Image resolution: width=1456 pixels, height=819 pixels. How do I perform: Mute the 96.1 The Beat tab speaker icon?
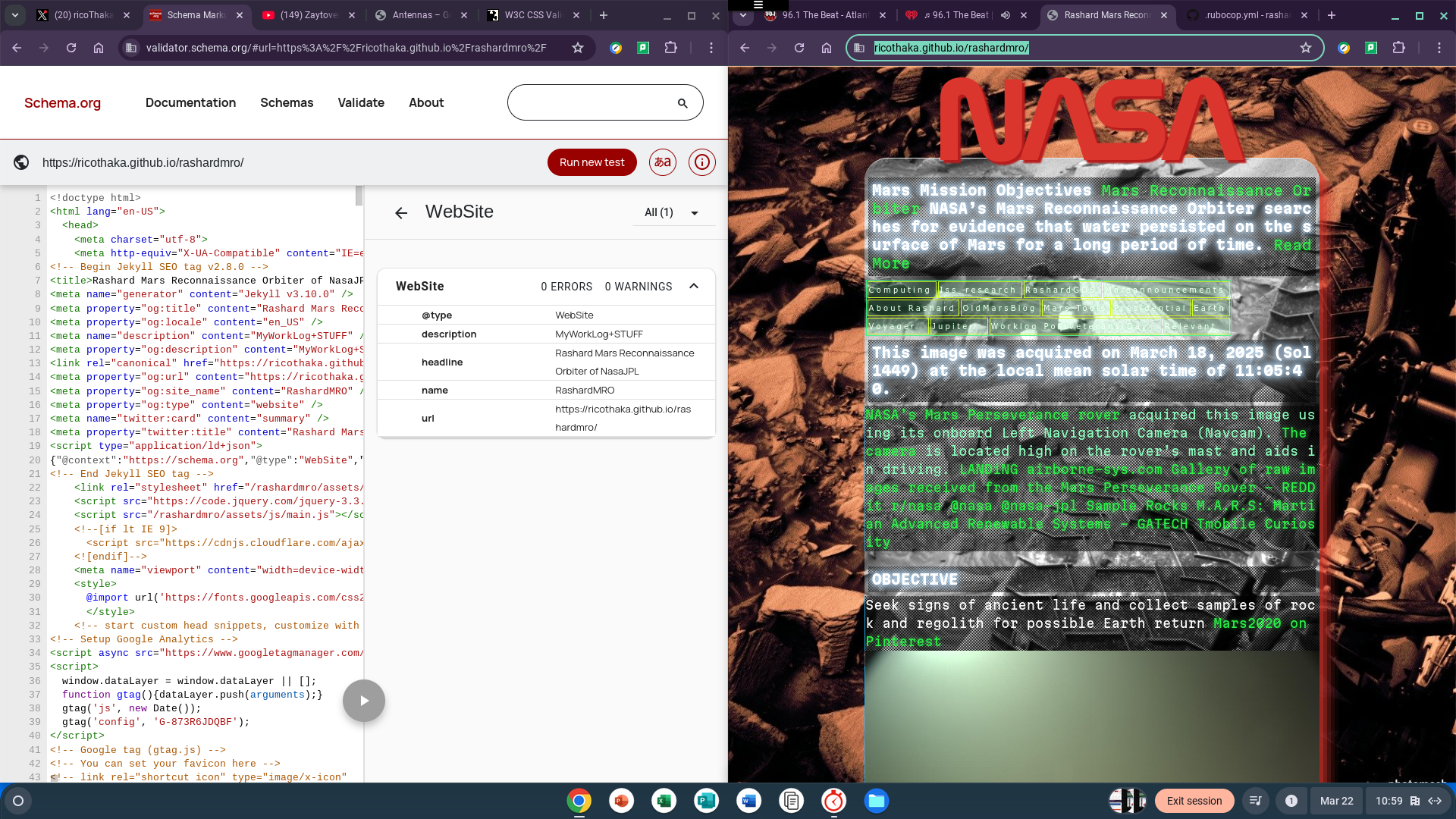(x=1006, y=15)
